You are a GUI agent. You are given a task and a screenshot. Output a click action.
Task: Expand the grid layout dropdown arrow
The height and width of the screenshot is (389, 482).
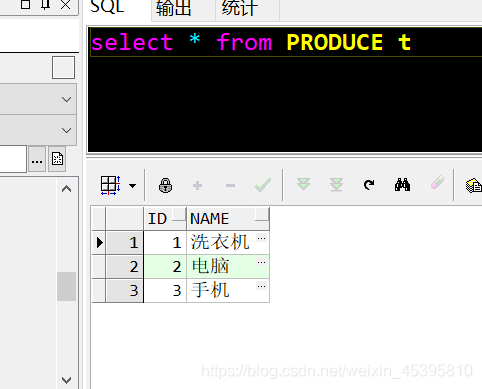click(x=132, y=186)
